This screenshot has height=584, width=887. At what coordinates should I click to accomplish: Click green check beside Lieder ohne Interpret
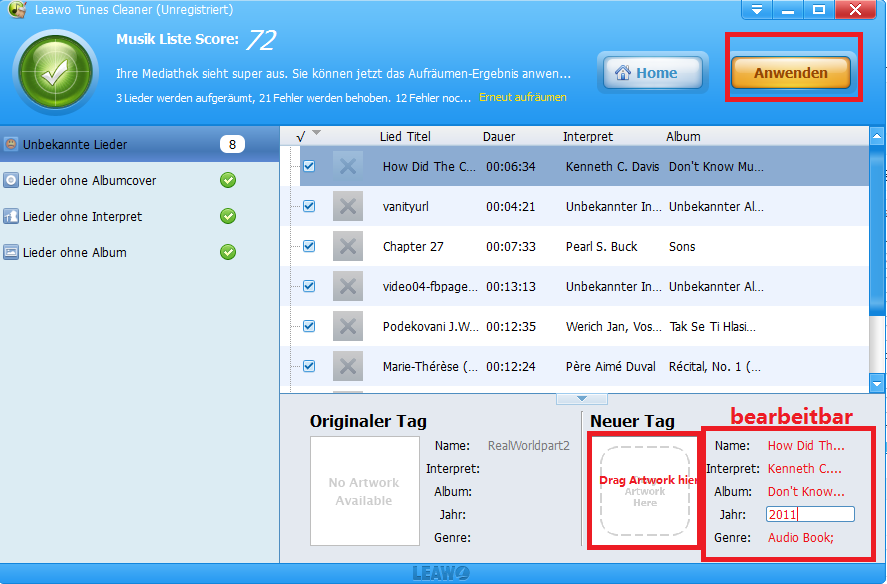click(228, 216)
